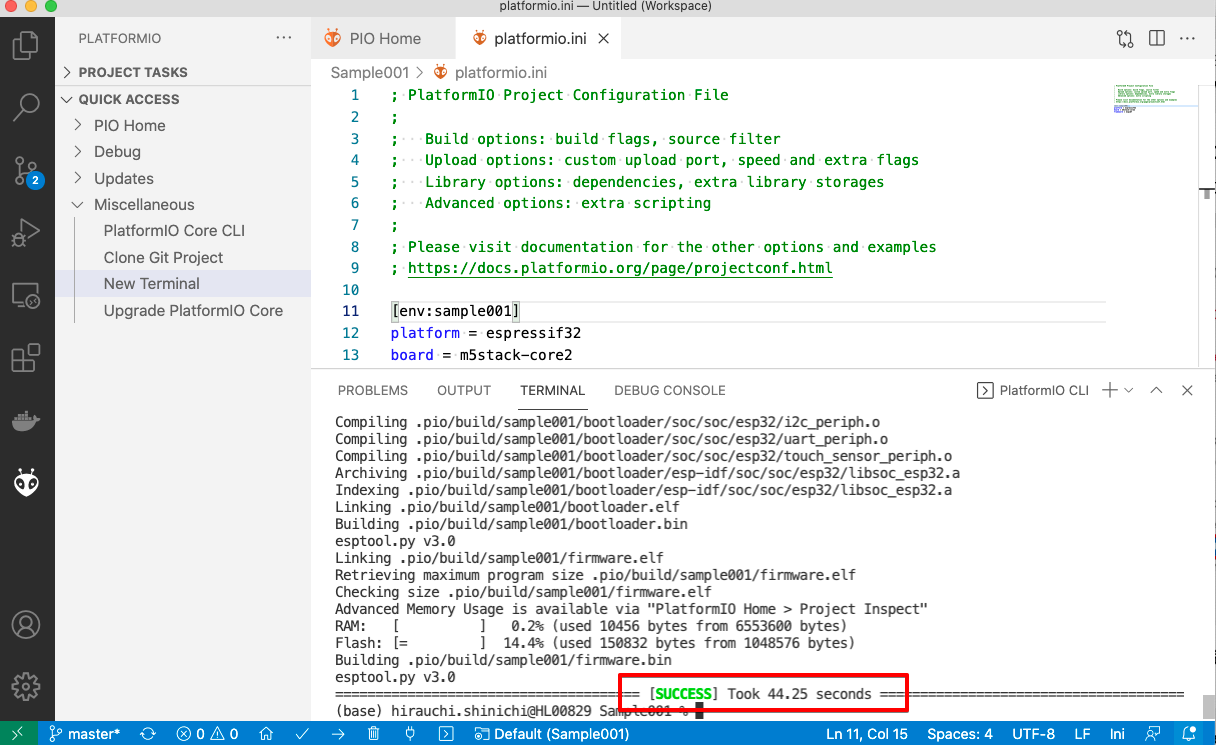1216x745 pixels.
Task: Toggle notifications from the status bar bell
Action: click(1190, 733)
